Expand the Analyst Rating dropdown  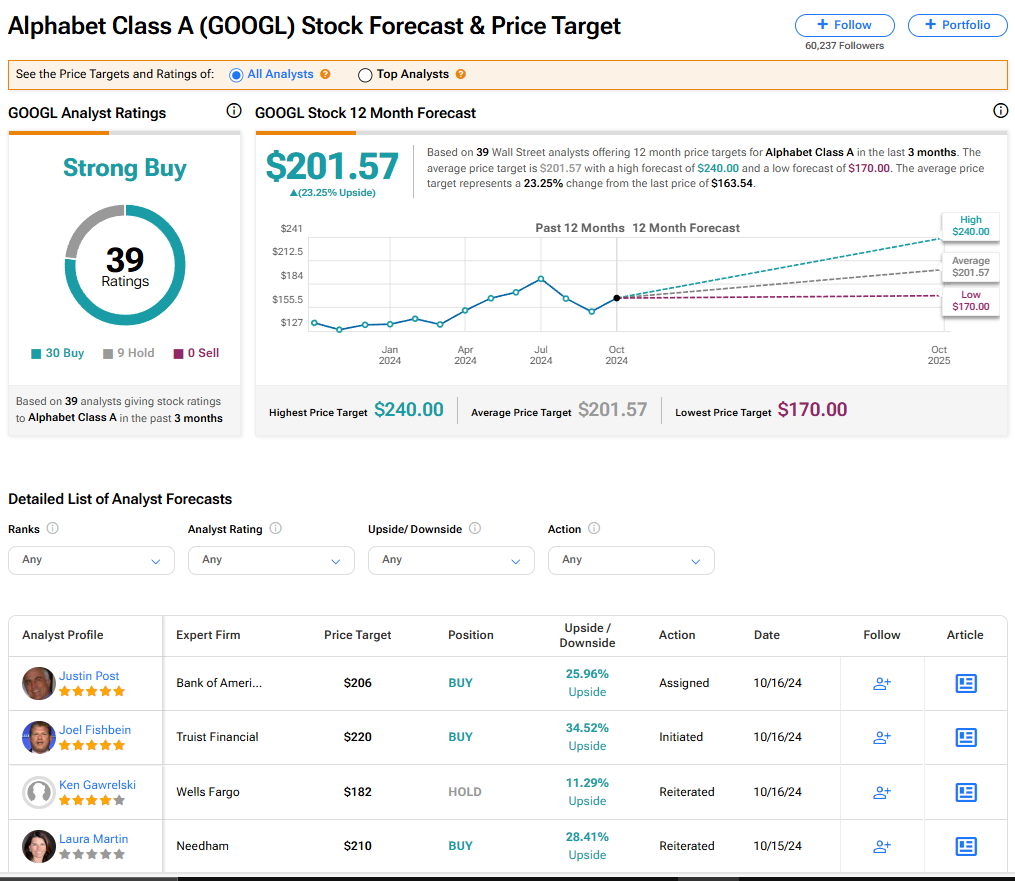click(271, 560)
